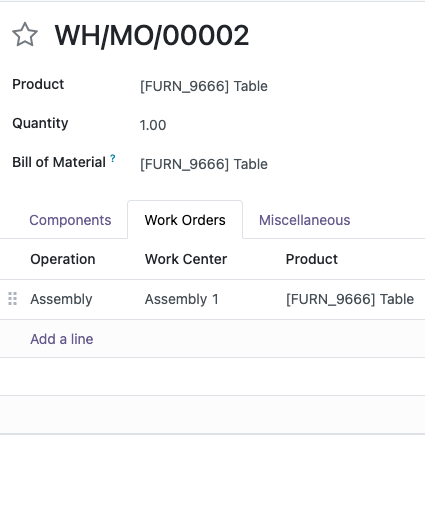Open the Miscellaneous tab
425x511 pixels.
304,220
